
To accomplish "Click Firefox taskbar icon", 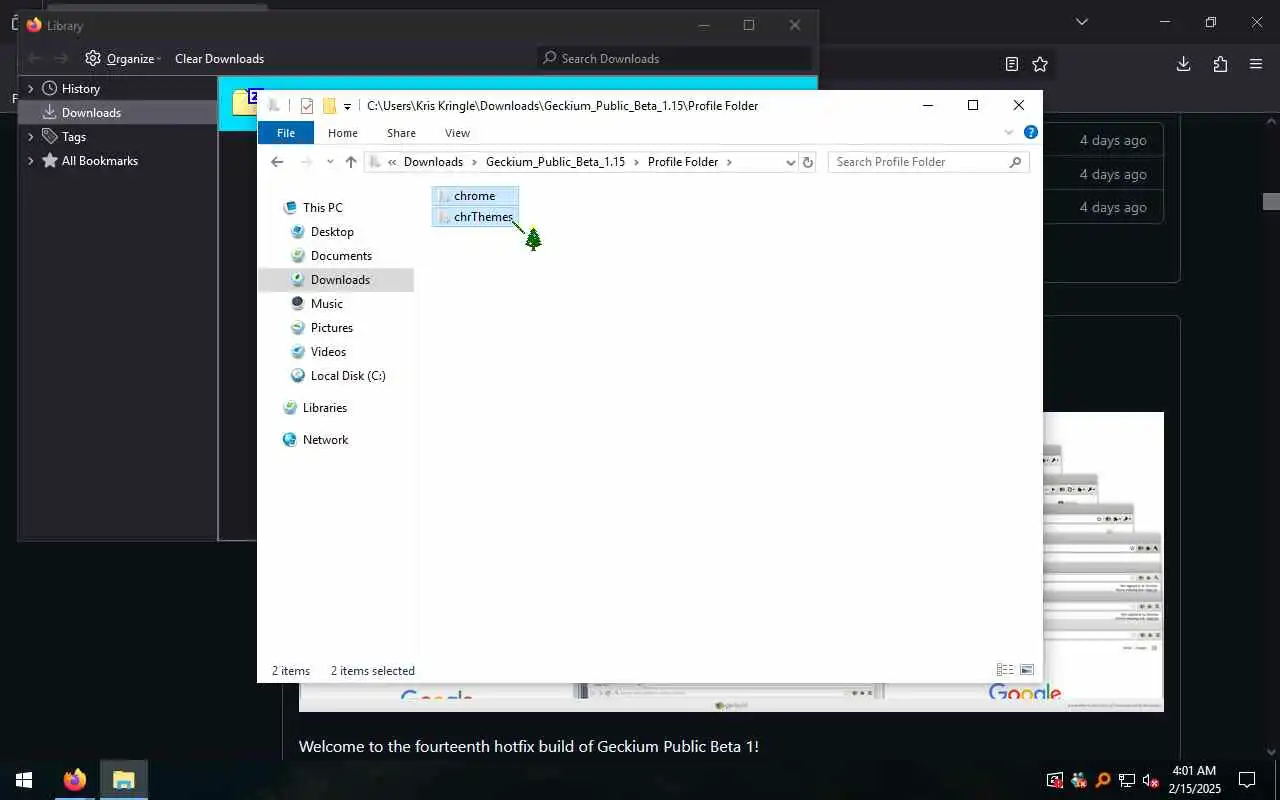I will coord(75,780).
